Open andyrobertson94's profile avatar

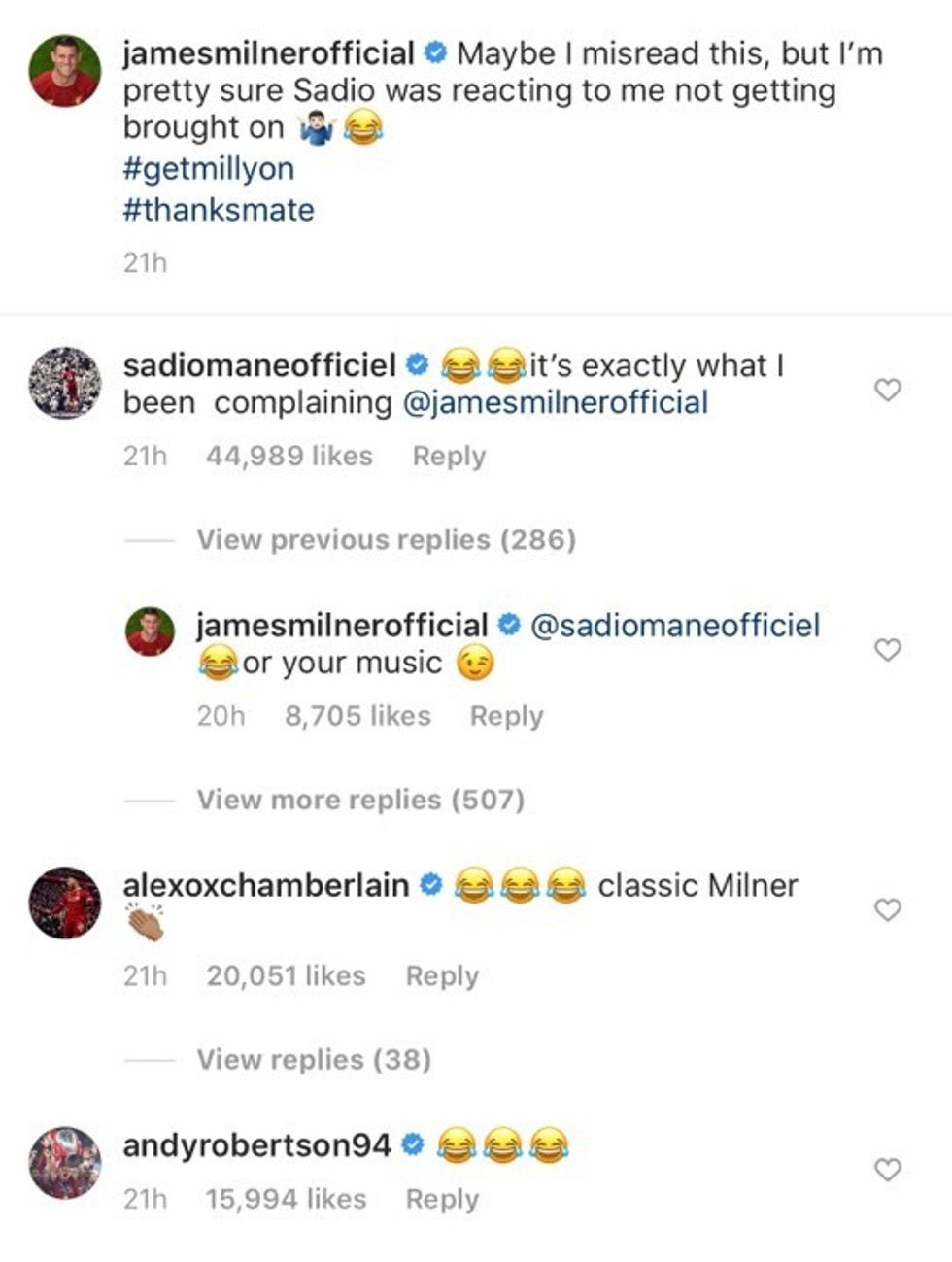coord(64,1163)
